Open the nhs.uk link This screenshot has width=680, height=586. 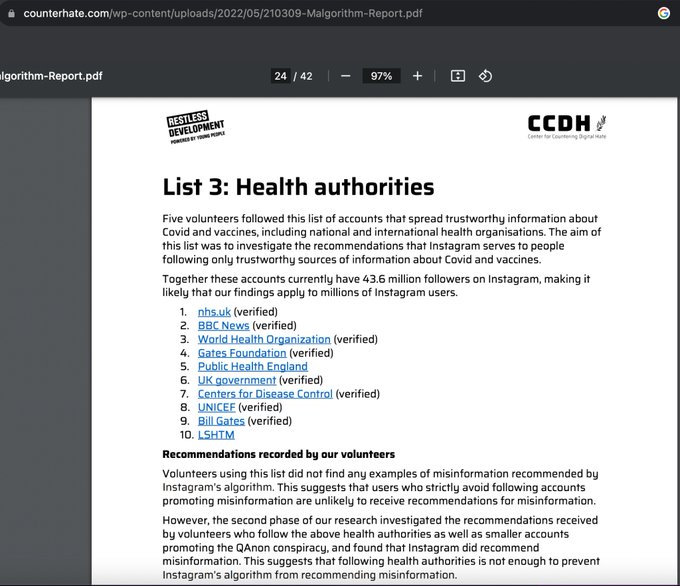(x=214, y=312)
